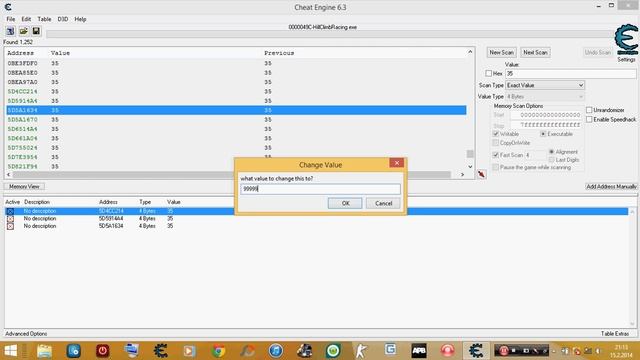Click the Next Scan button
This screenshot has width=640, height=360.
[x=535, y=53]
